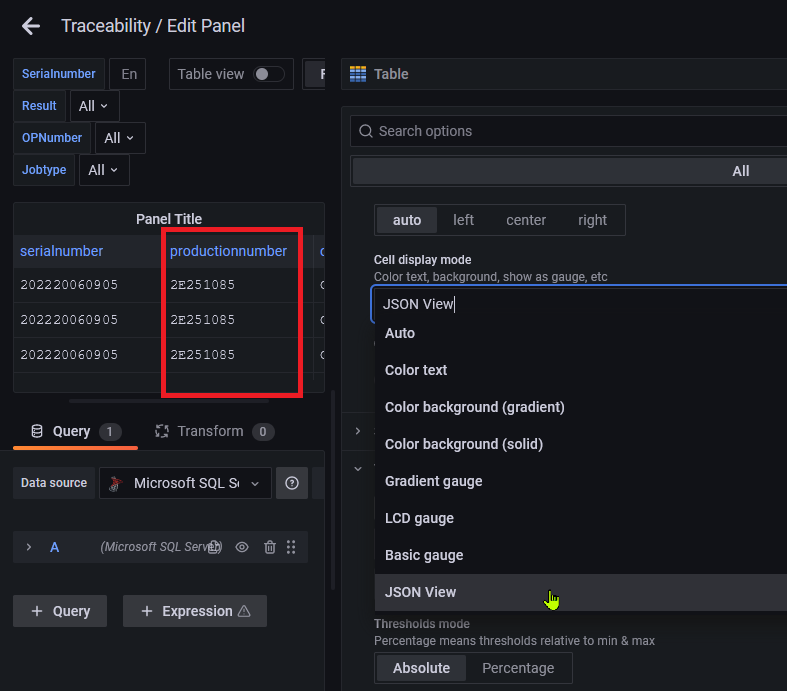Collapse the expanded options section chevron
Screen dimensions: 787x691
[x=358, y=469]
